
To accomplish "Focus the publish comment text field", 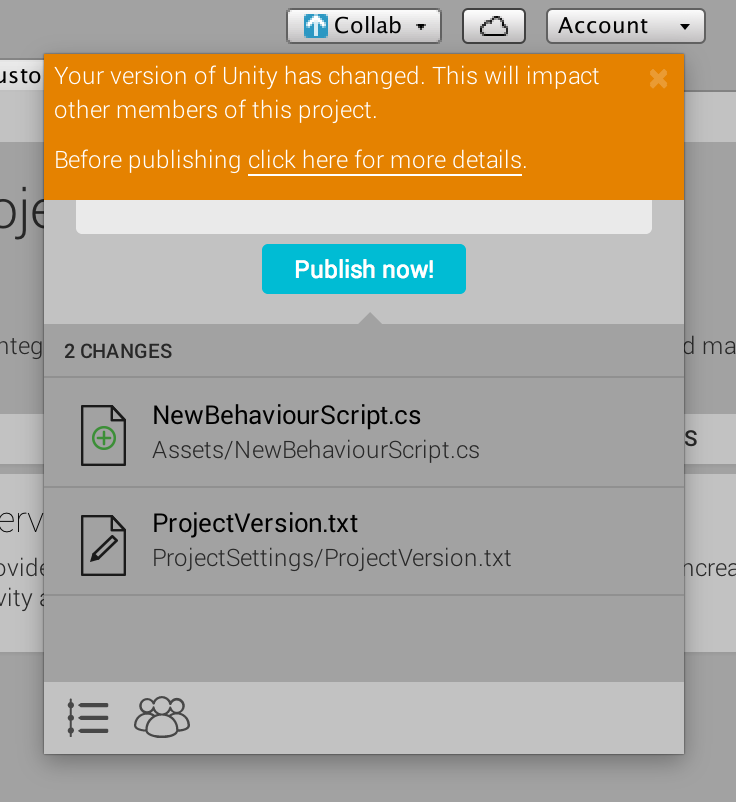I will 364,217.
